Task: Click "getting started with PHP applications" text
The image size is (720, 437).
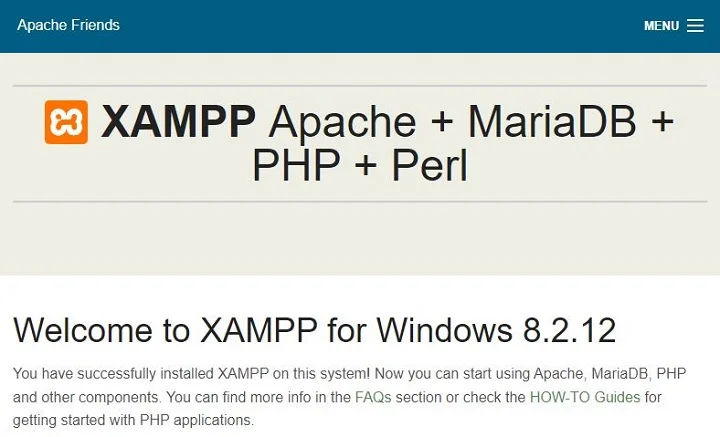Action: coord(133,420)
